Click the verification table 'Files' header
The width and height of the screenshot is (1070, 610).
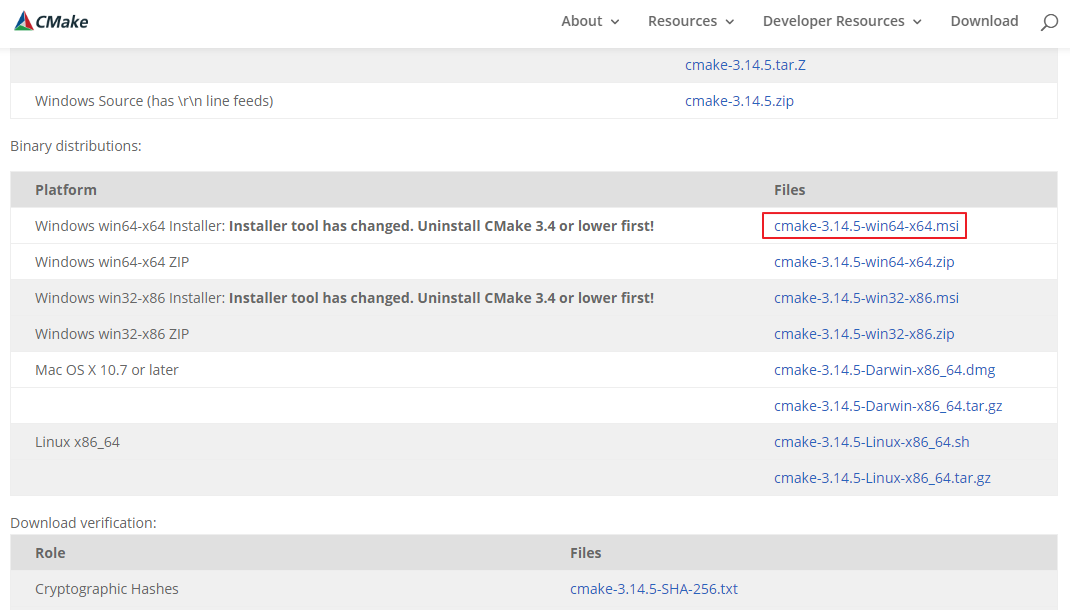point(585,553)
